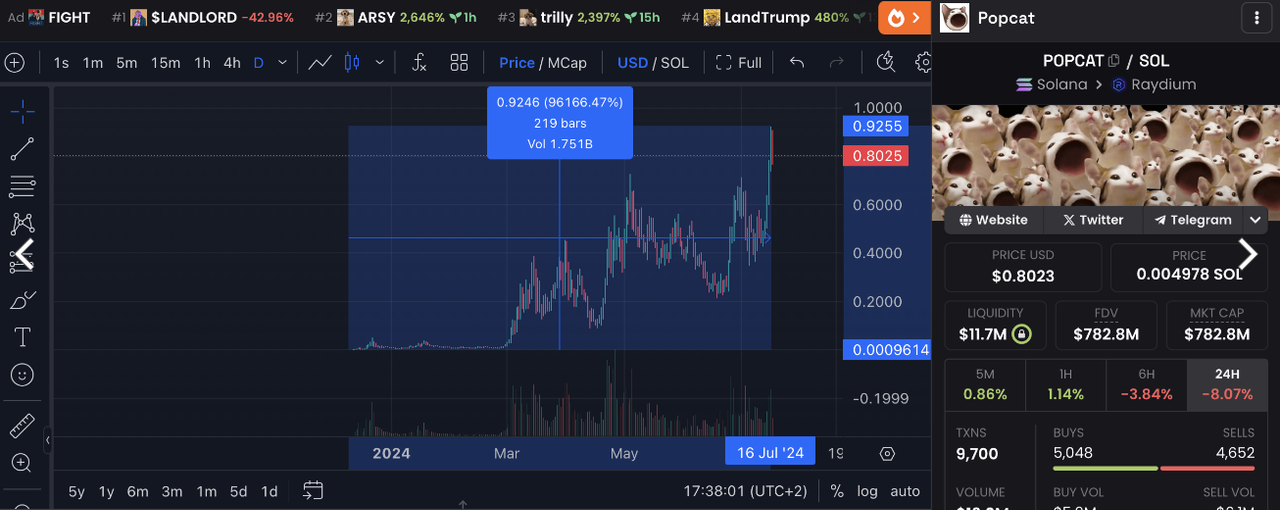Set the chart range to 5d

tap(238, 492)
